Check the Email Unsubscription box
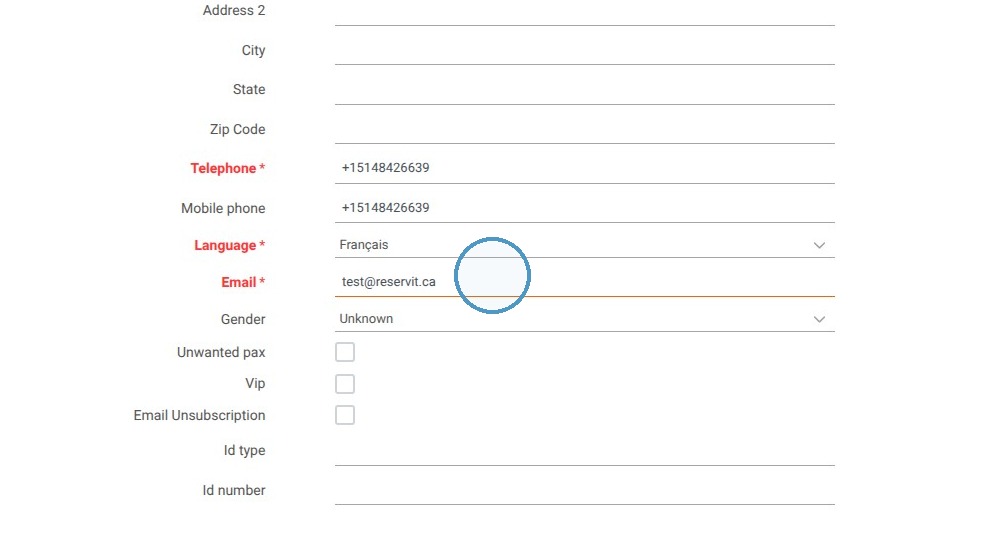 click(345, 415)
